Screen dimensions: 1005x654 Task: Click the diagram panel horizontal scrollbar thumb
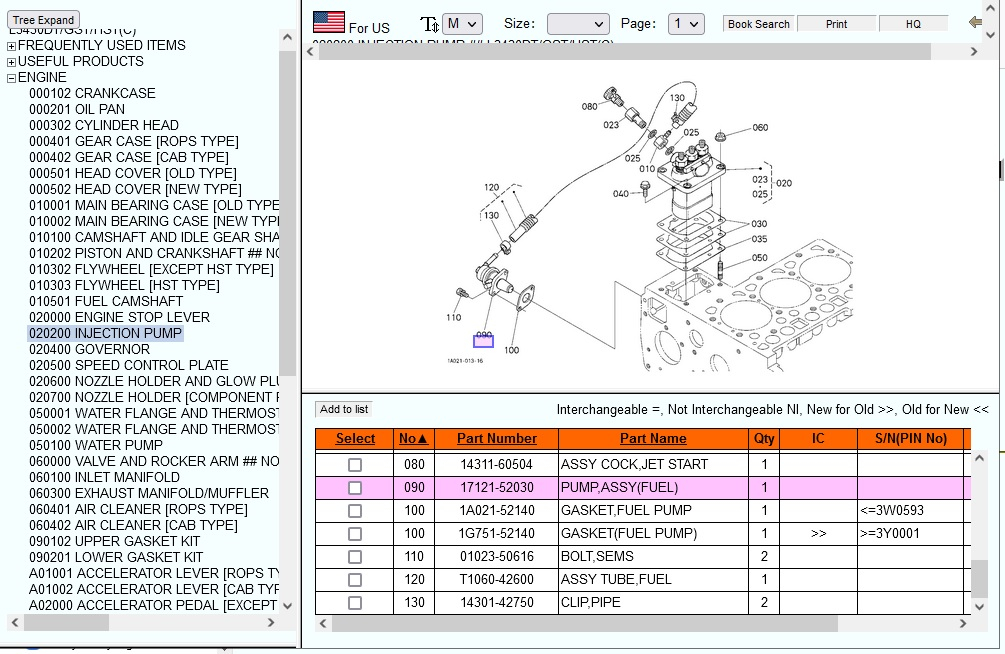pyautogui.click(x=625, y=52)
